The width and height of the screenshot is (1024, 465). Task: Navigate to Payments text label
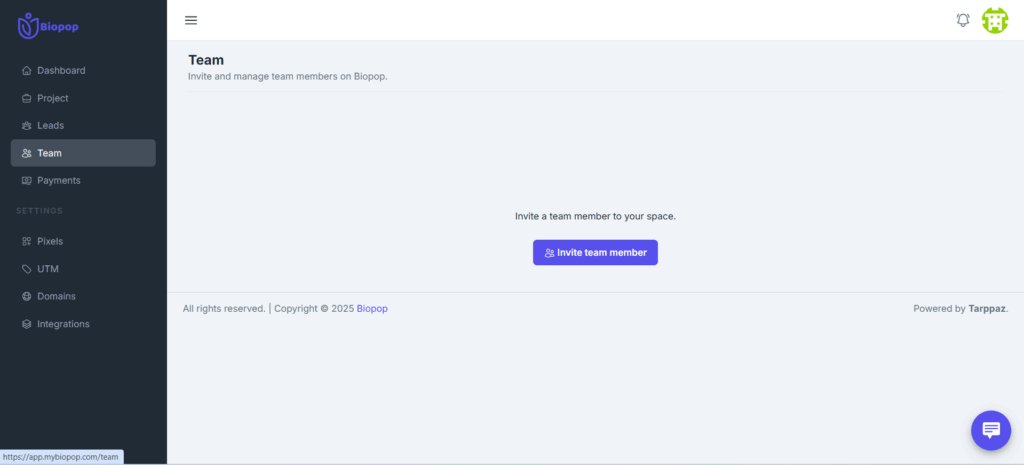[x=59, y=181]
